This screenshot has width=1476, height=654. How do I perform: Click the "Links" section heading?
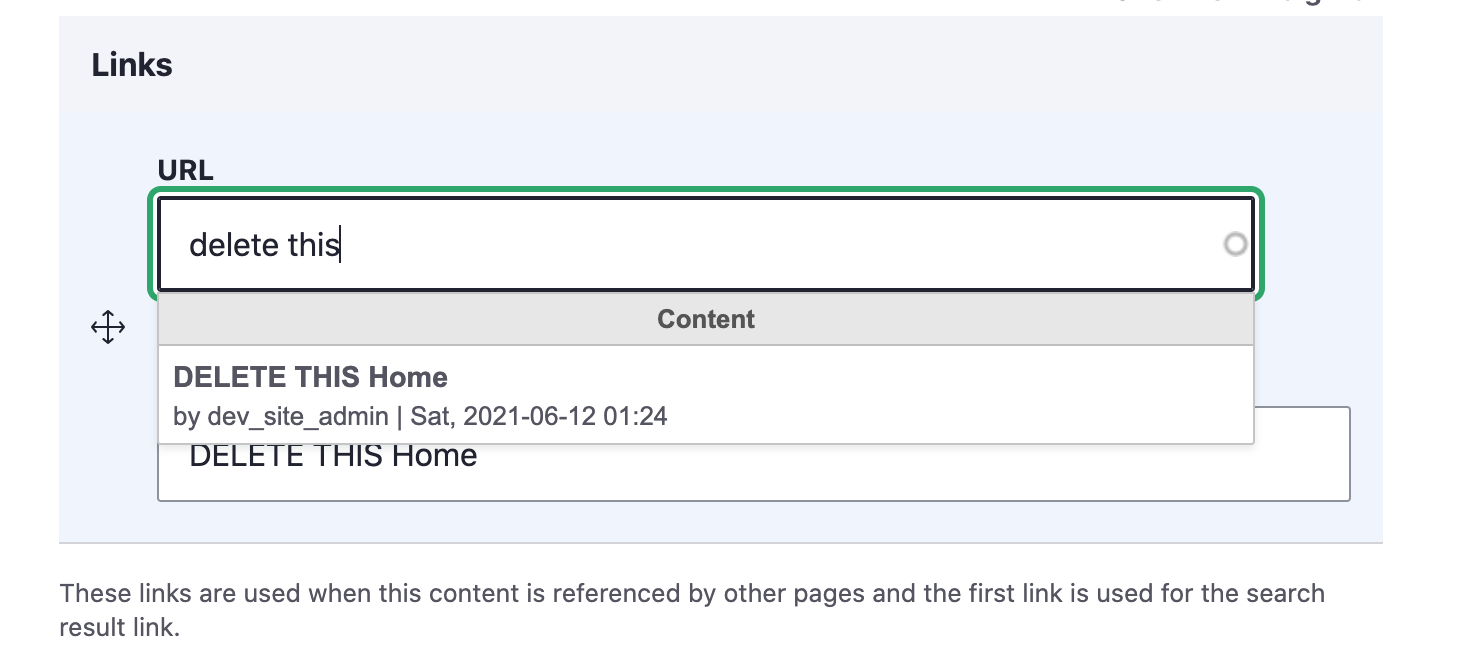(132, 65)
